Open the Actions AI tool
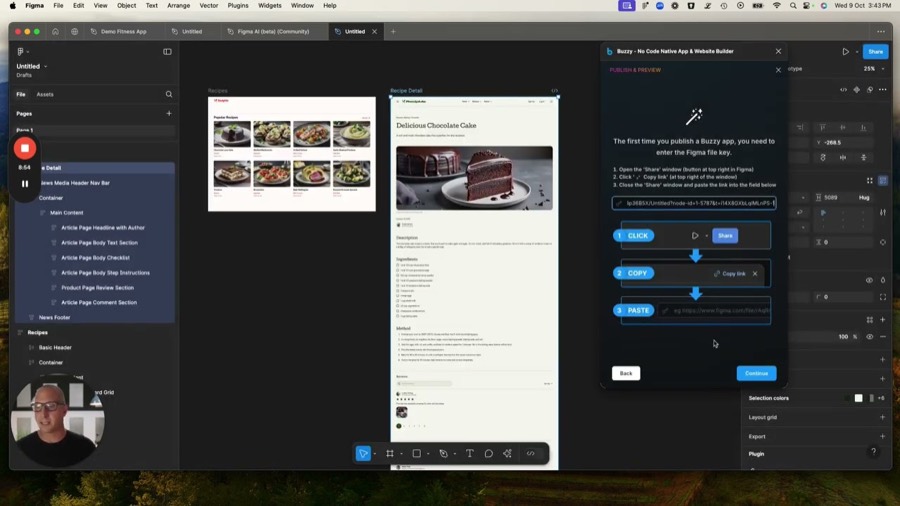Image resolution: width=900 pixels, height=506 pixels. coord(507,454)
